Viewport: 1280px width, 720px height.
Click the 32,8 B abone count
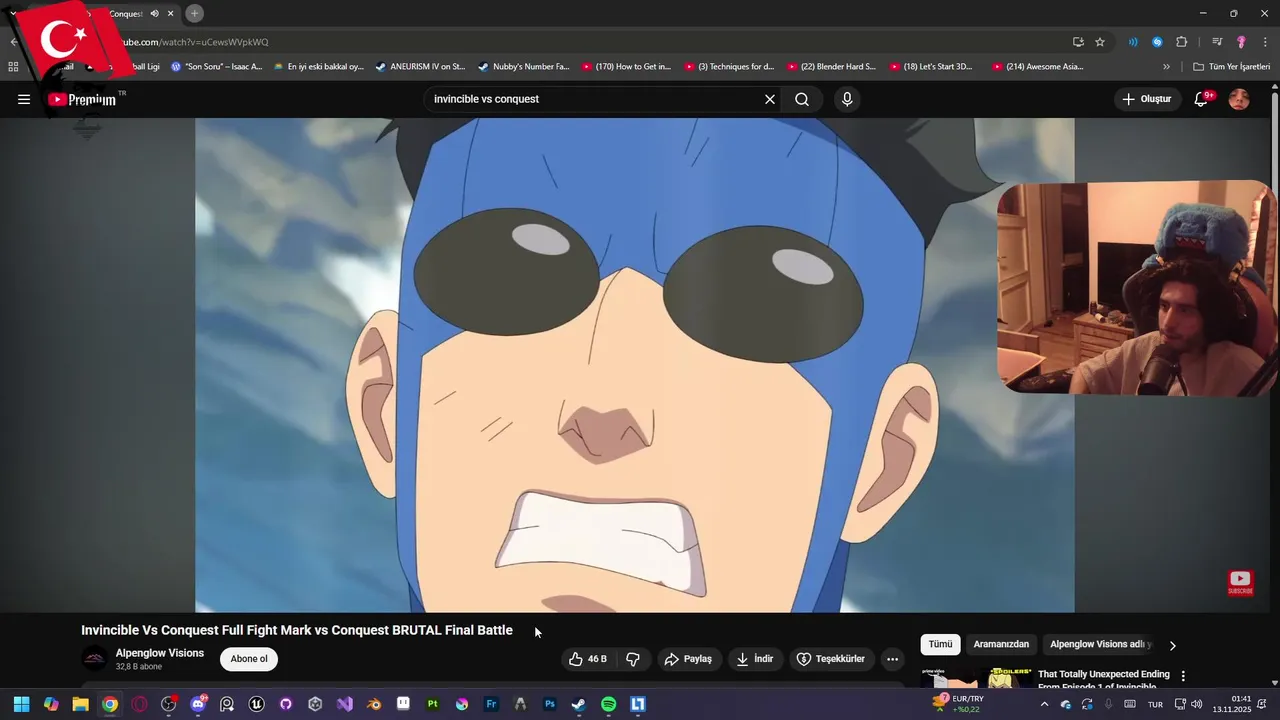click(139, 667)
